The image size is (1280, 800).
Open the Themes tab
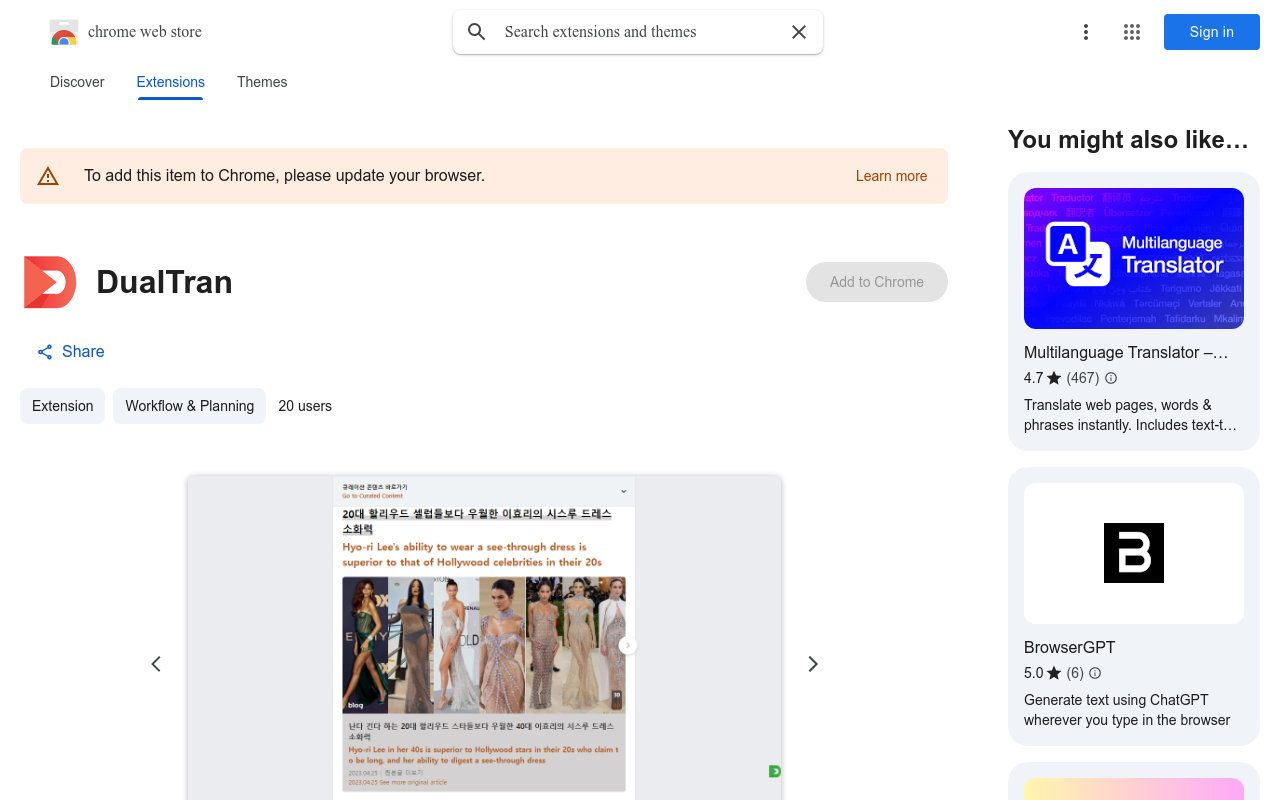tap(262, 82)
